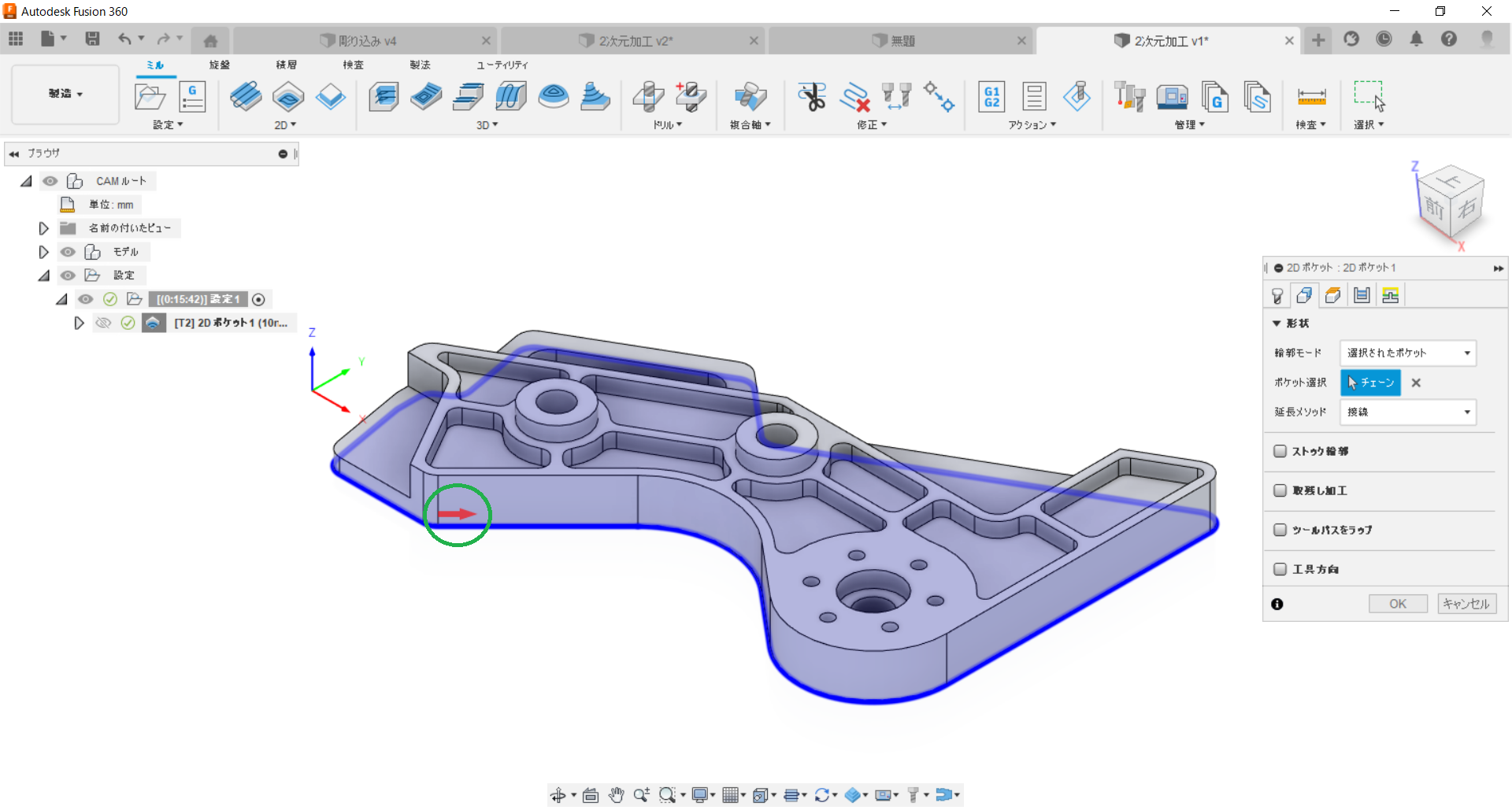This screenshot has width=1512, height=810.
Task: Open the 延長メソッド dropdown
Action: 1407,412
